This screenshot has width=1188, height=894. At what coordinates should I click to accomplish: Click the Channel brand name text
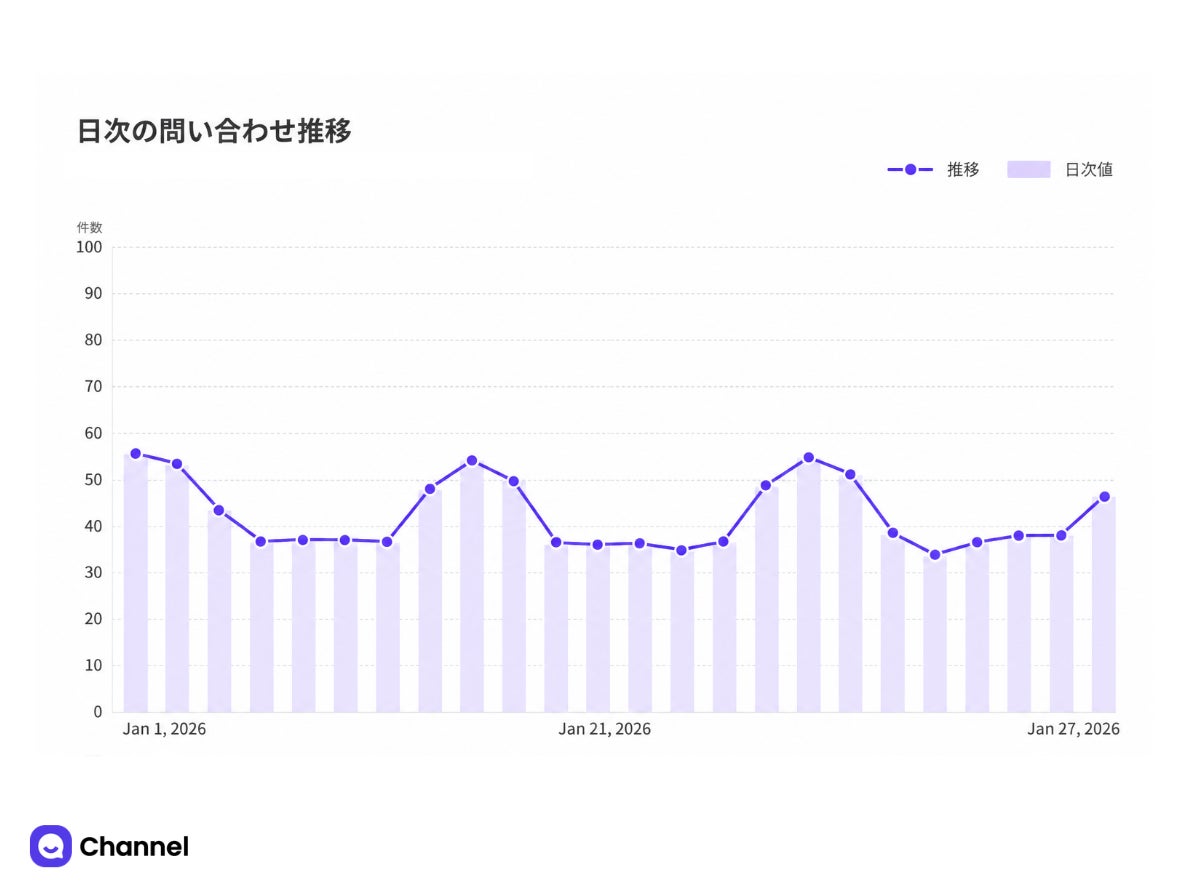[134, 846]
